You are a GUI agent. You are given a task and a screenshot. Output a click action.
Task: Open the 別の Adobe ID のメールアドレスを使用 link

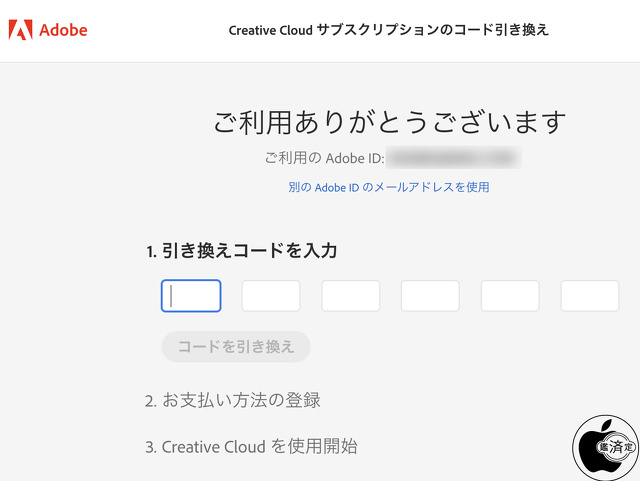tap(388, 187)
